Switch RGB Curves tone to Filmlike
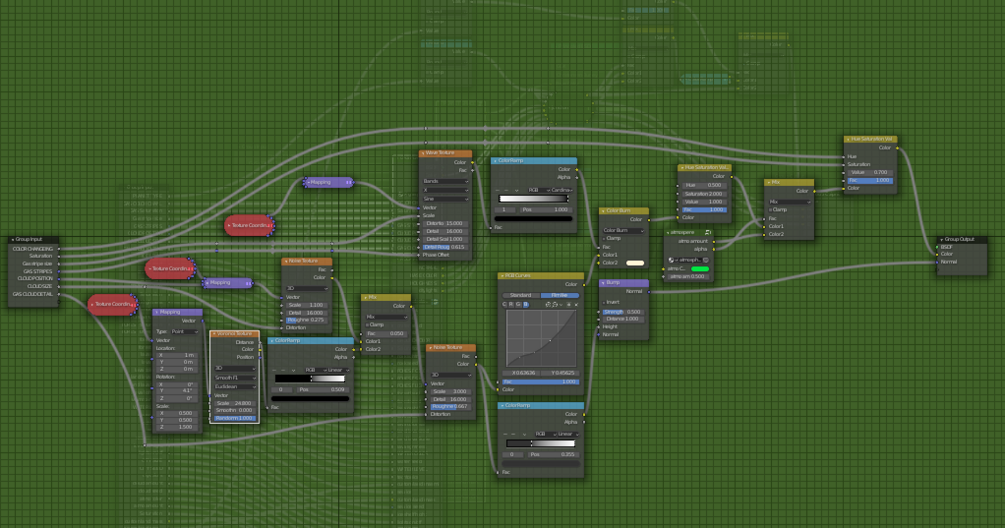 pos(560,295)
